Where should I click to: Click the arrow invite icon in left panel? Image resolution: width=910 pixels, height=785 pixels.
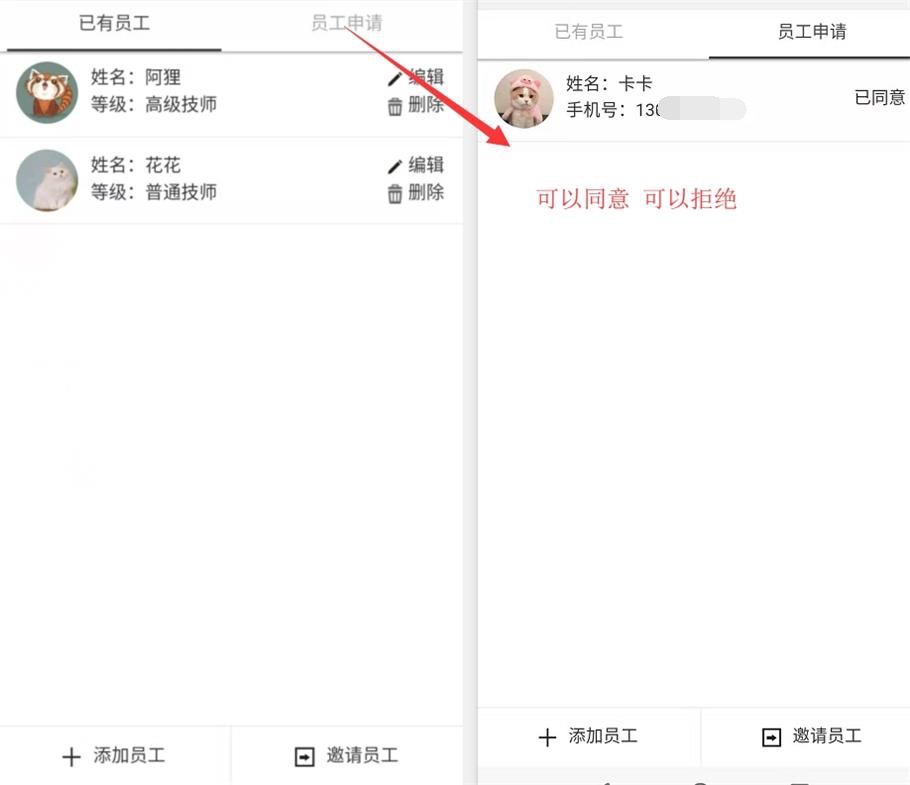[305, 757]
